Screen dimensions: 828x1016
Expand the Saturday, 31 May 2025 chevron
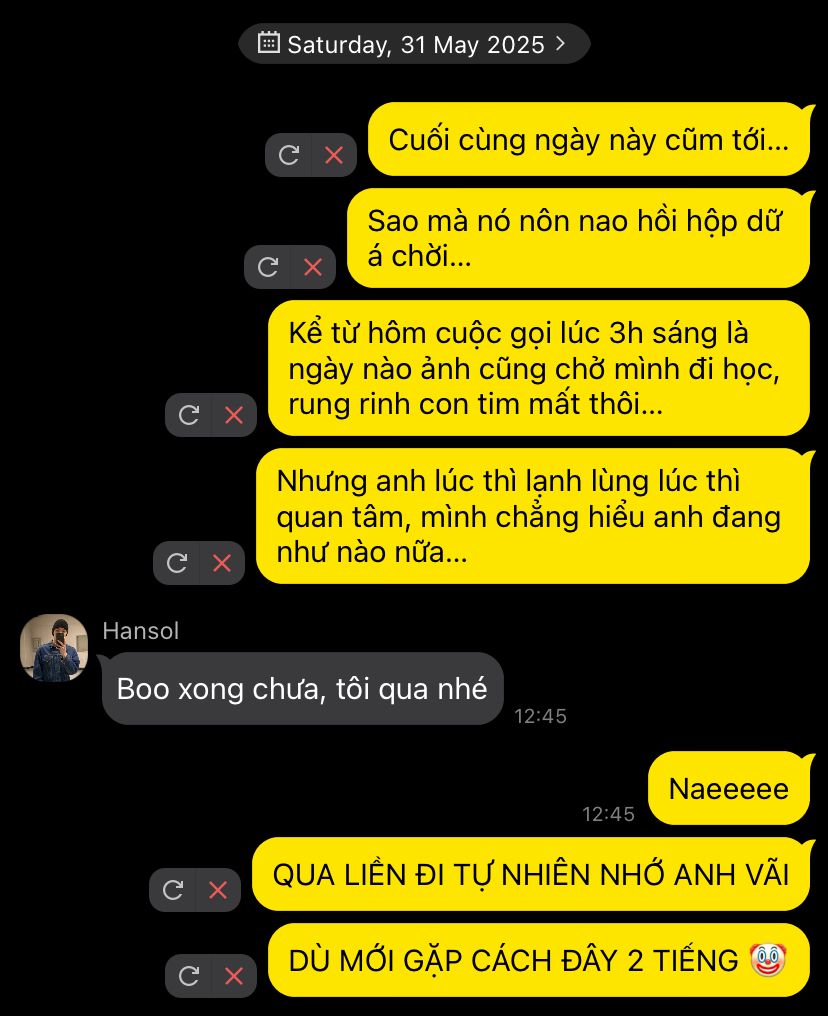pos(560,43)
